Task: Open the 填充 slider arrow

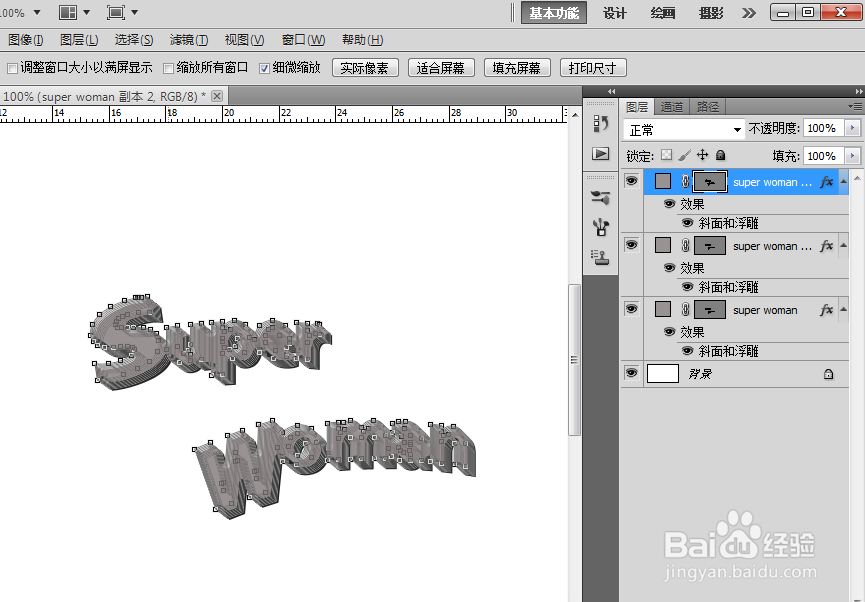Action: click(853, 156)
